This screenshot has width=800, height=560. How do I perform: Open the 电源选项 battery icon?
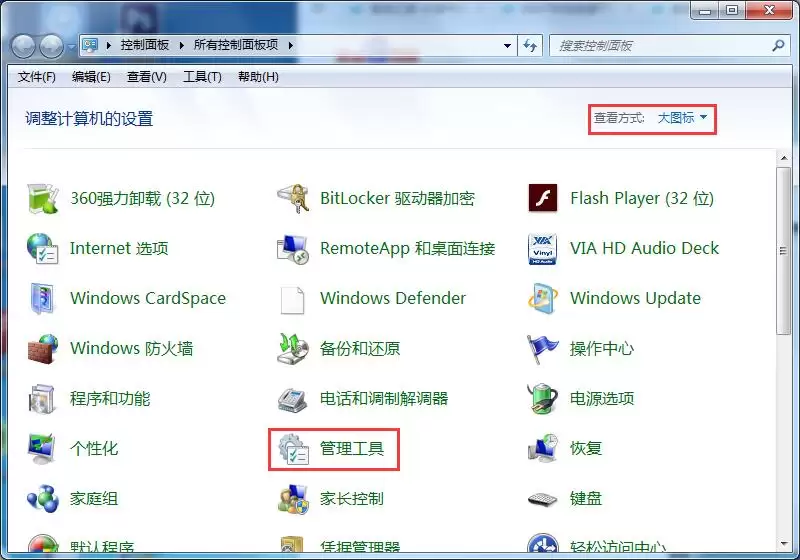pyautogui.click(x=543, y=398)
